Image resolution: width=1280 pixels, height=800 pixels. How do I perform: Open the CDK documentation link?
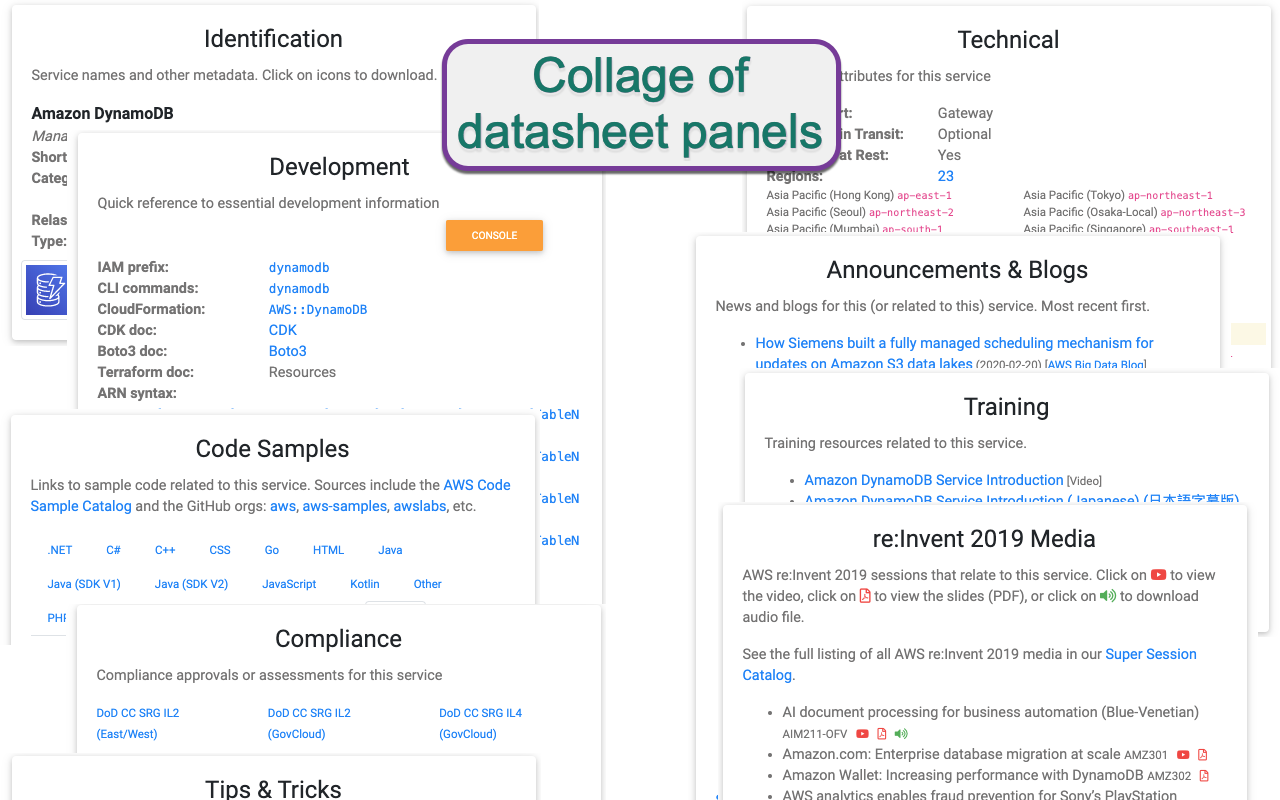[x=283, y=330]
